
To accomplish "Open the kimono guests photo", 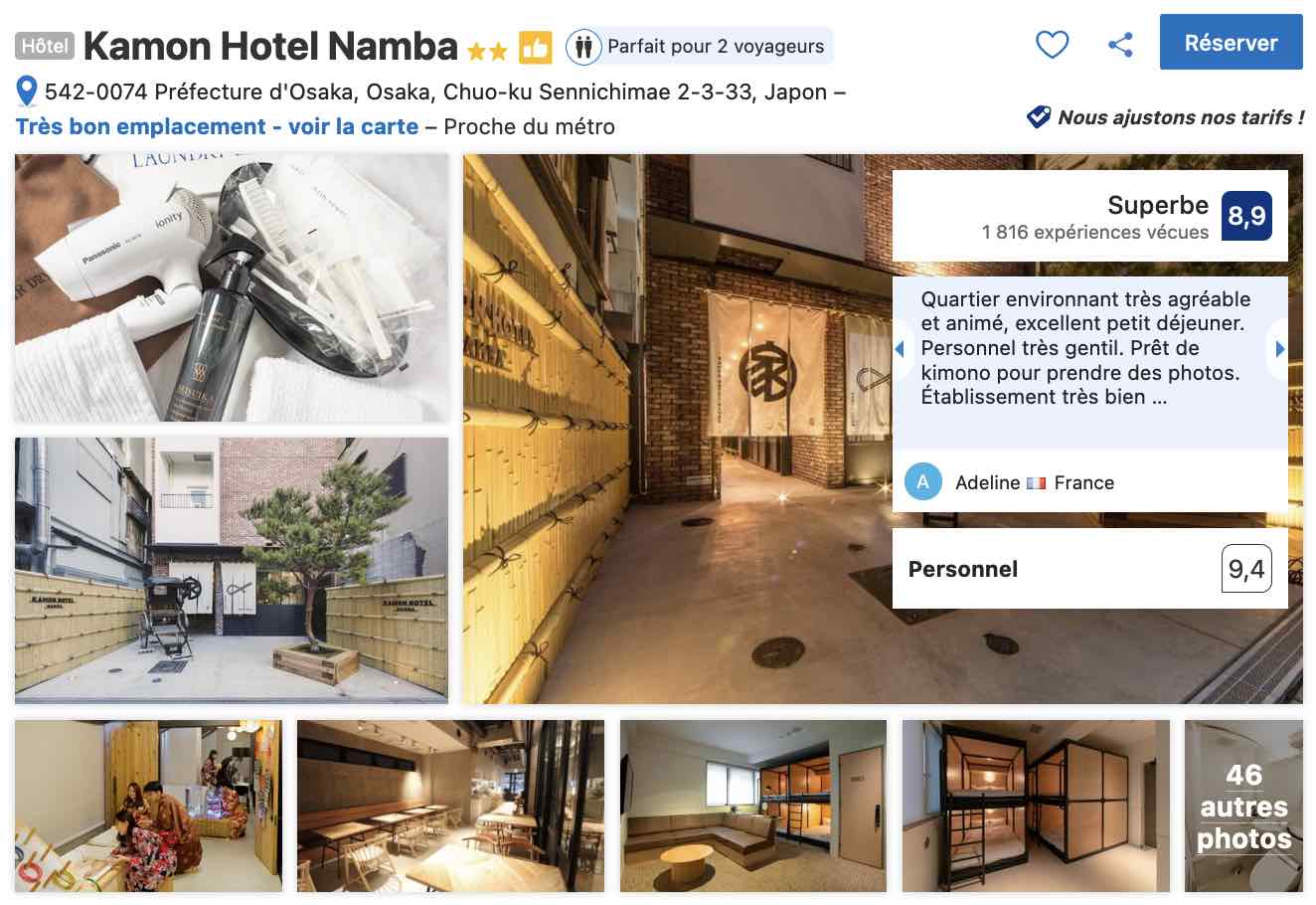I will (x=148, y=806).
